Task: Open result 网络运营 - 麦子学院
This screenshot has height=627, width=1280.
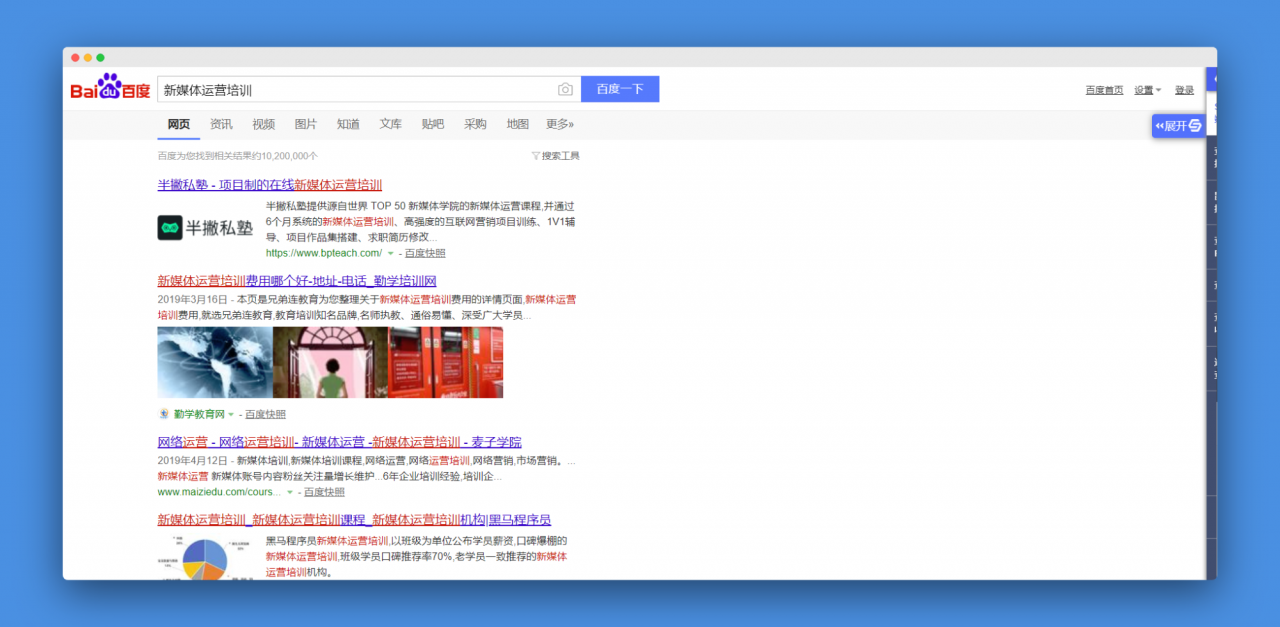Action: click(x=339, y=442)
